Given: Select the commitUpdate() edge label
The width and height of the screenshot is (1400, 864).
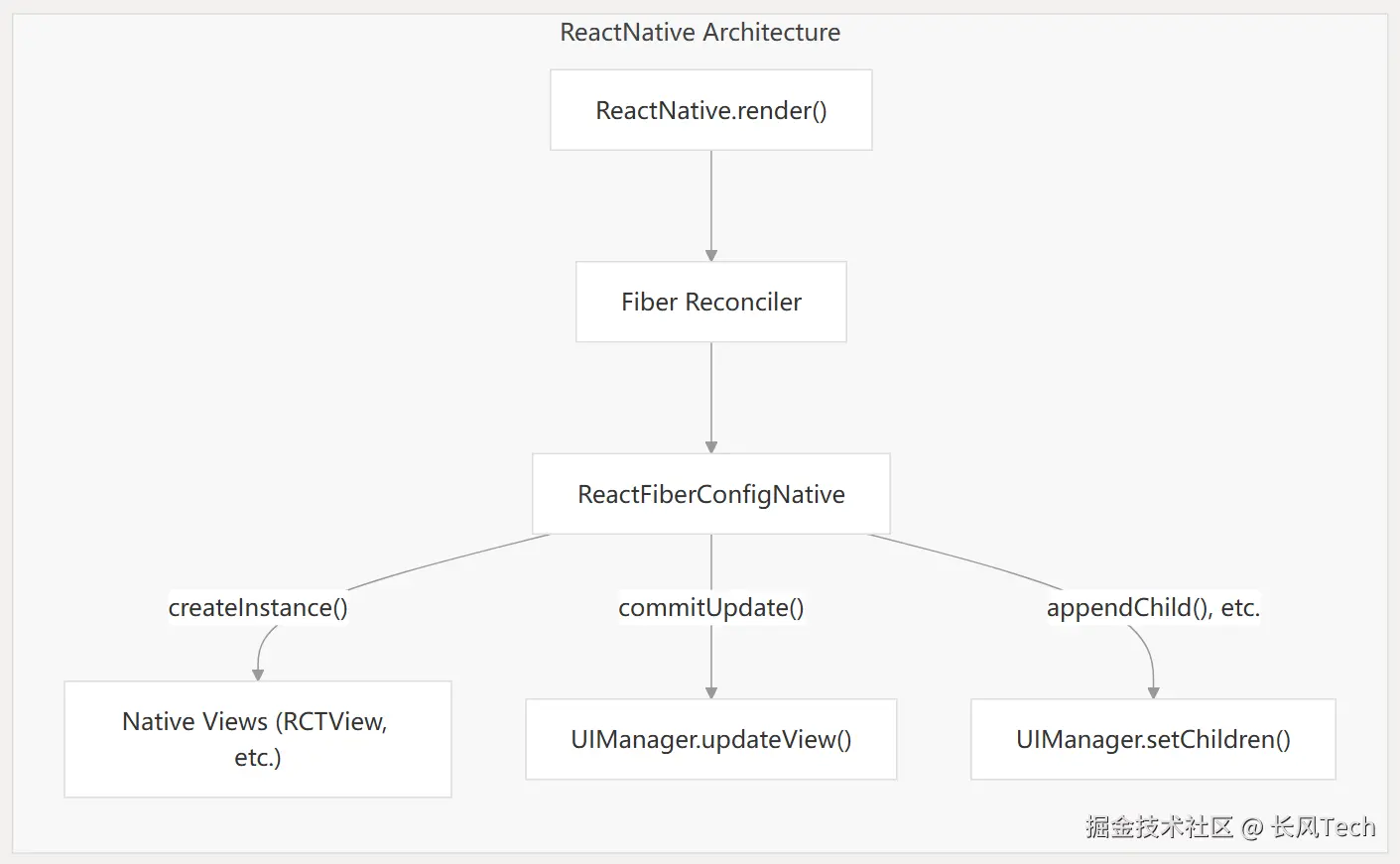Looking at the screenshot, I should (710, 607).
